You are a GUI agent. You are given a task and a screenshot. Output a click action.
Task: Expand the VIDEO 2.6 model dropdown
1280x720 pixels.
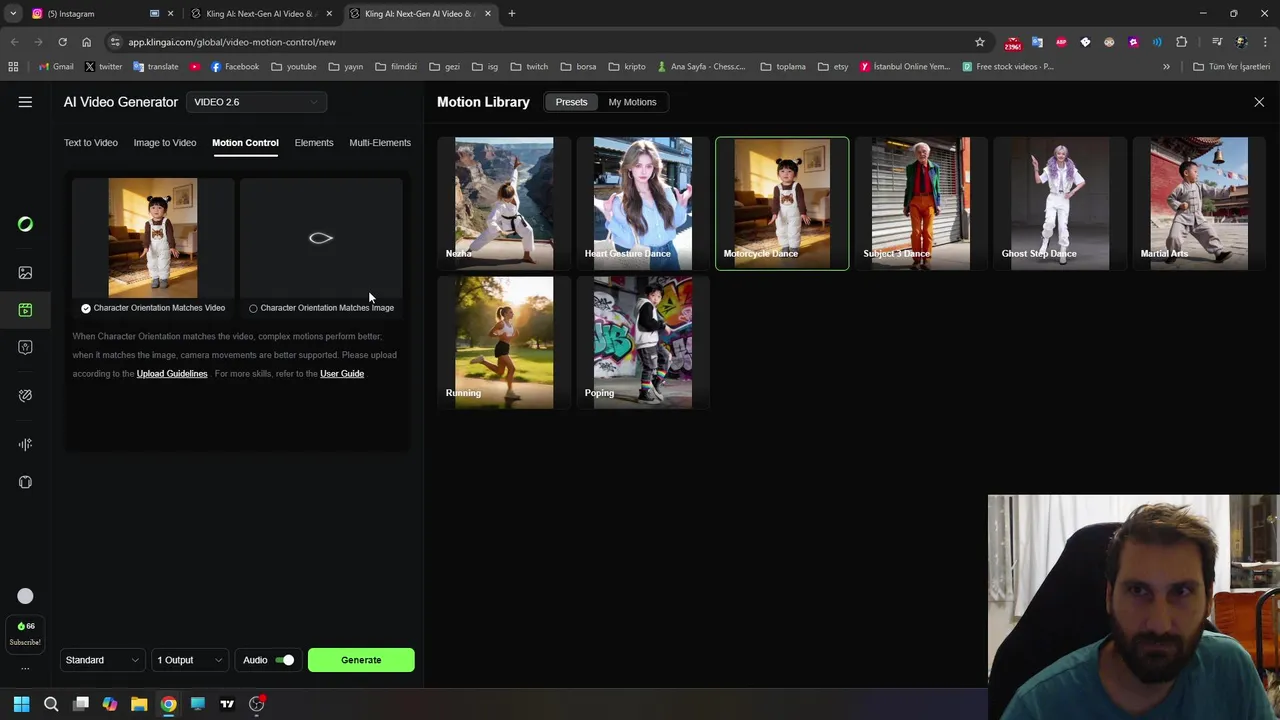point(257,102)
